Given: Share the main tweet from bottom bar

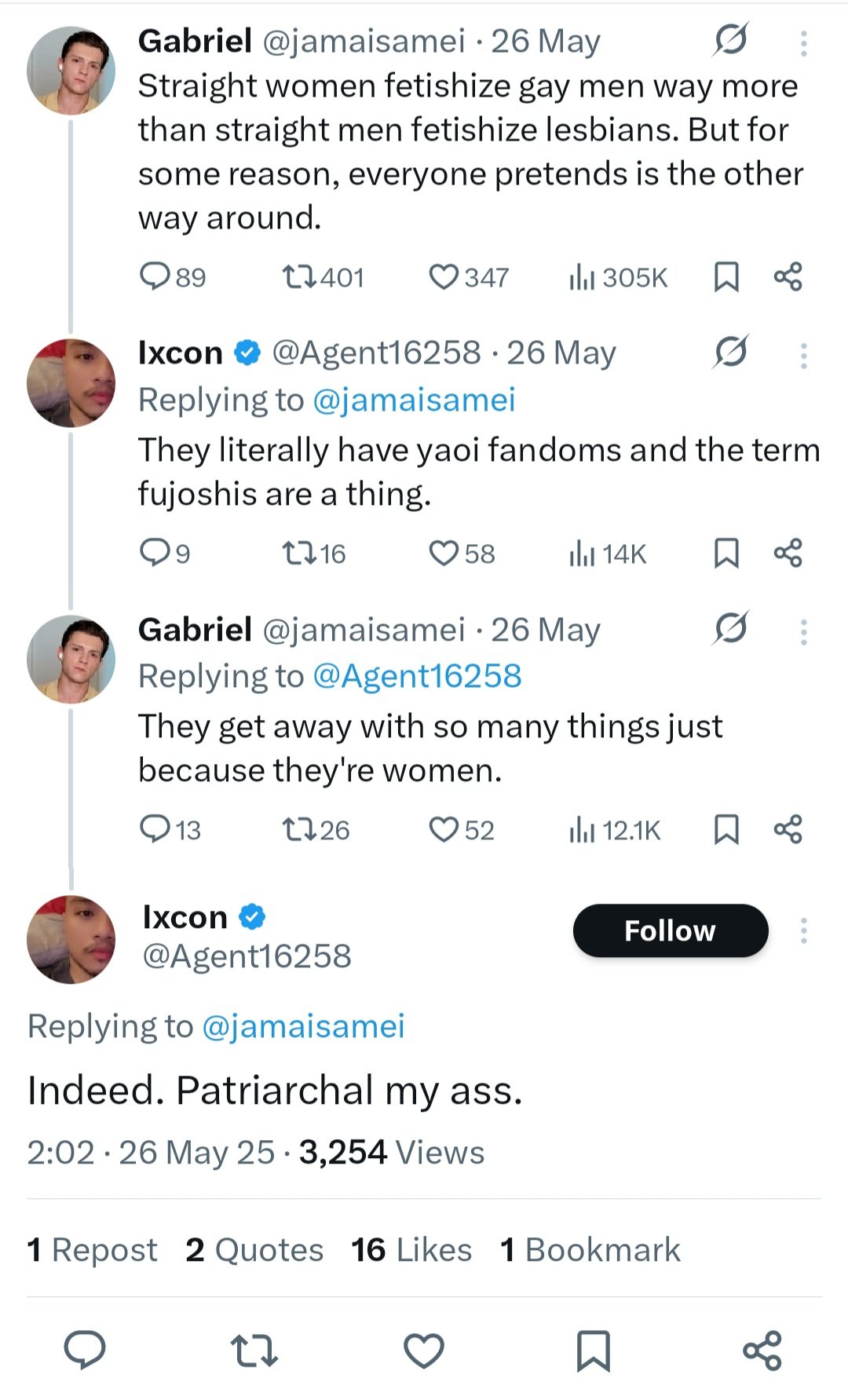Looking at the screenshot, I should [x=762, y=1351].
